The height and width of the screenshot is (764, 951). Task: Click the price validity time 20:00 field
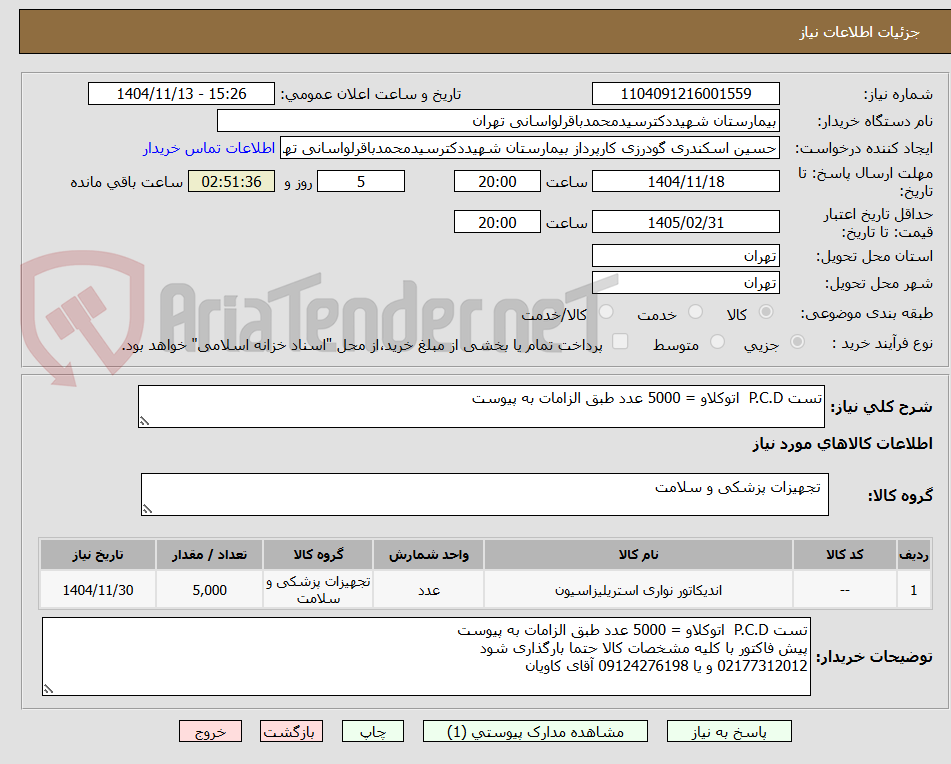[497, 222]
